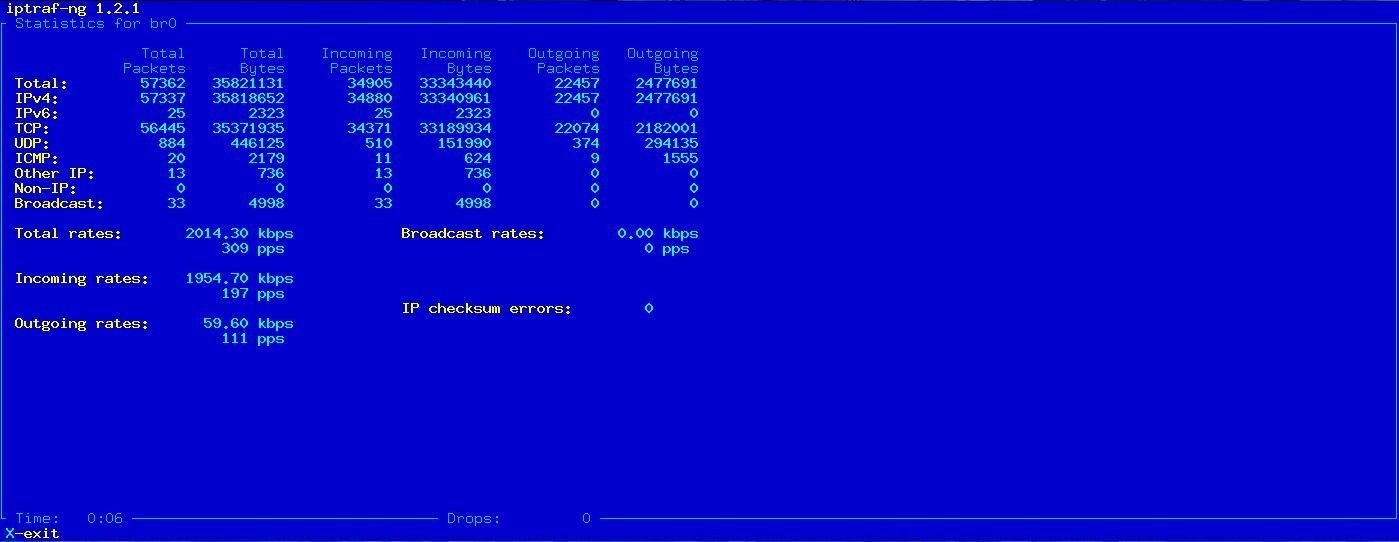Select the IPv6: row label

coord(37,113)
